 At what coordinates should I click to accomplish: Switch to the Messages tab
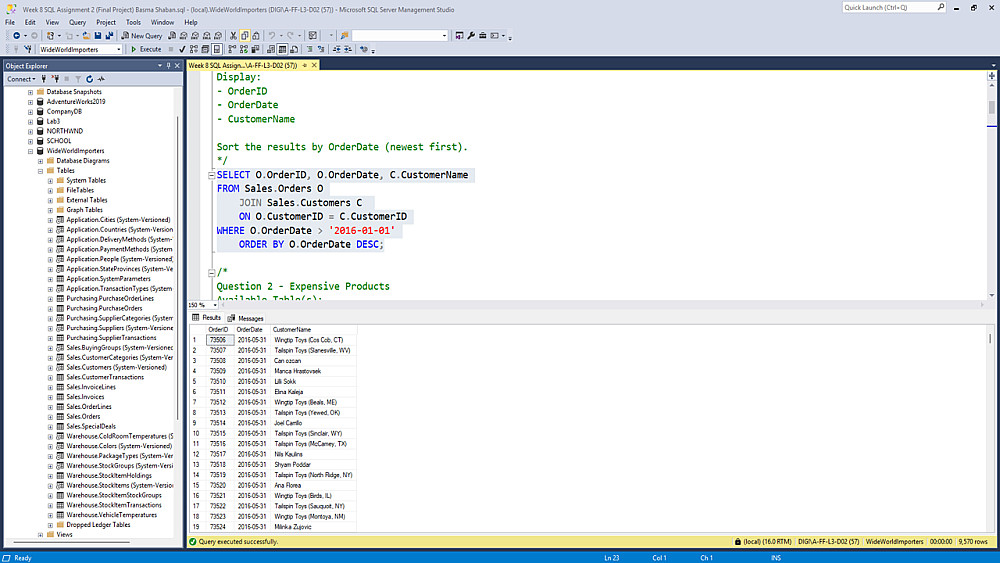tap(246, 318)
